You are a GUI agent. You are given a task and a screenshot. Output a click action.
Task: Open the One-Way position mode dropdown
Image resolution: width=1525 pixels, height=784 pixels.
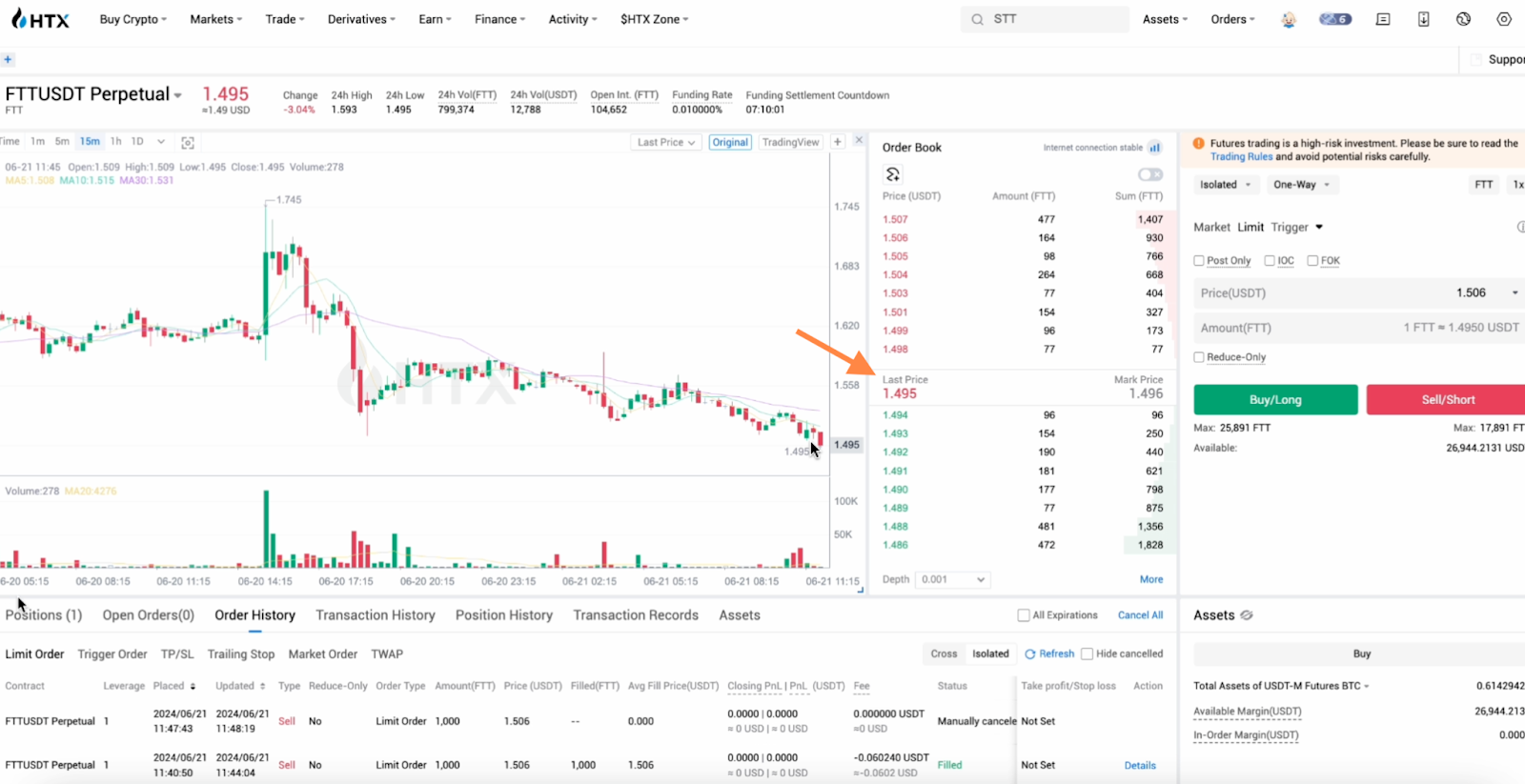(1301, 185)
